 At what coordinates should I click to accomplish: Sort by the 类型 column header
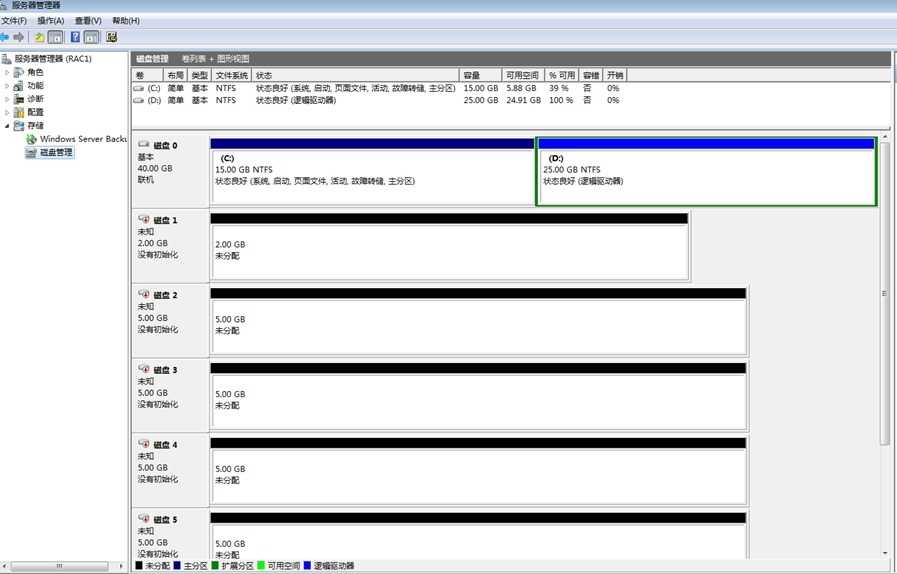199,76
